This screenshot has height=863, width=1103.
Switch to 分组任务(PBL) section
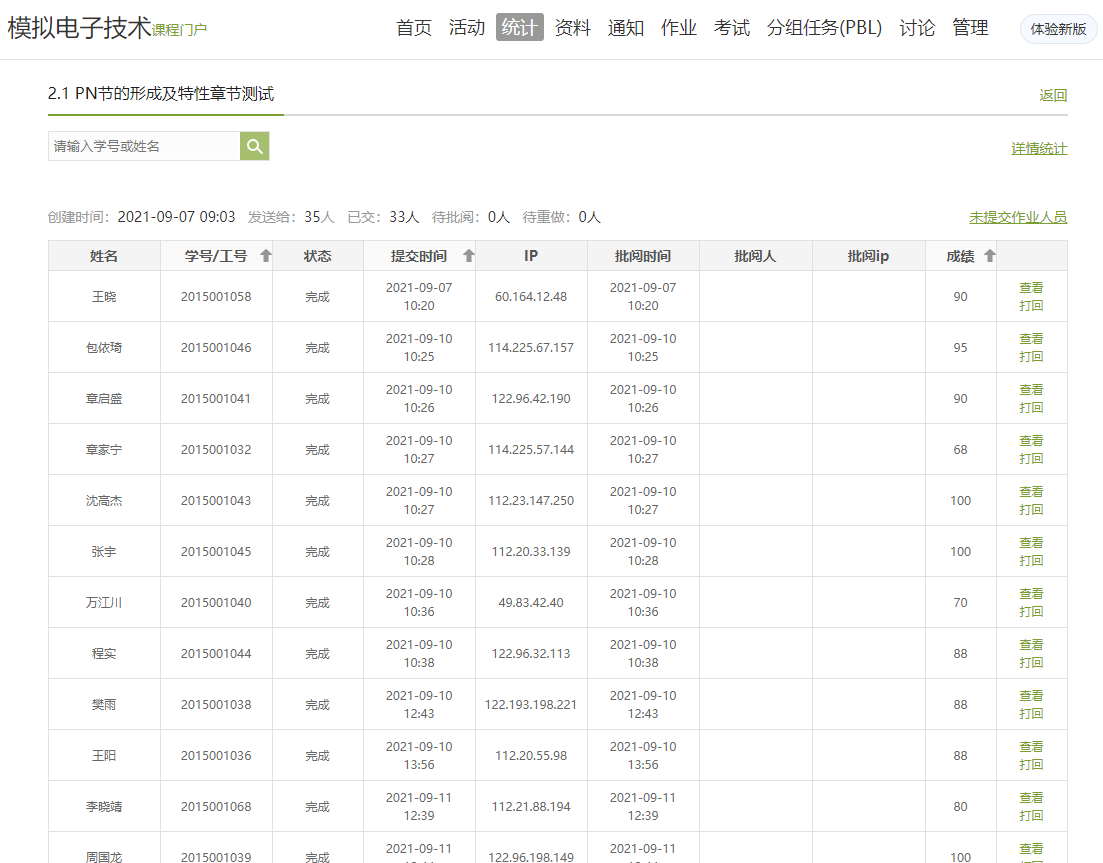coord(824,28)
